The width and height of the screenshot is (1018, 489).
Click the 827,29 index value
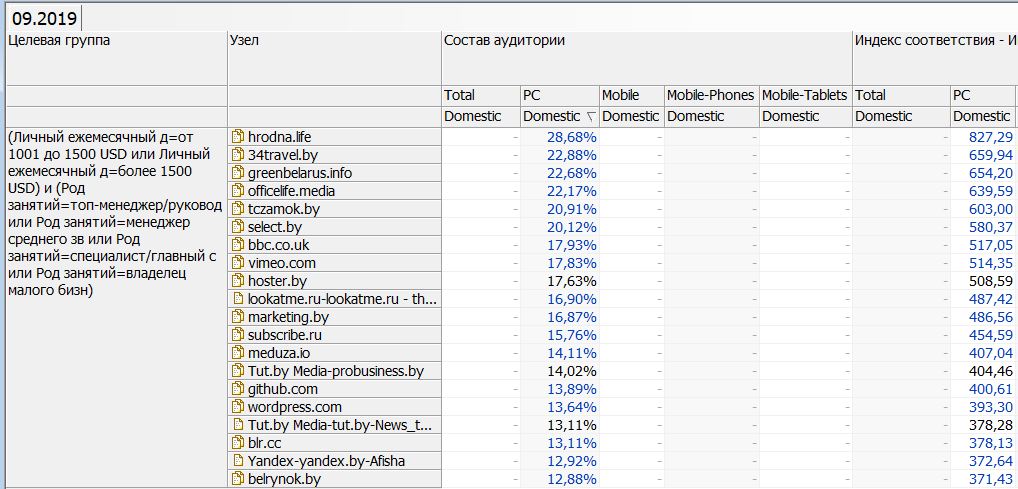point(991,137)
